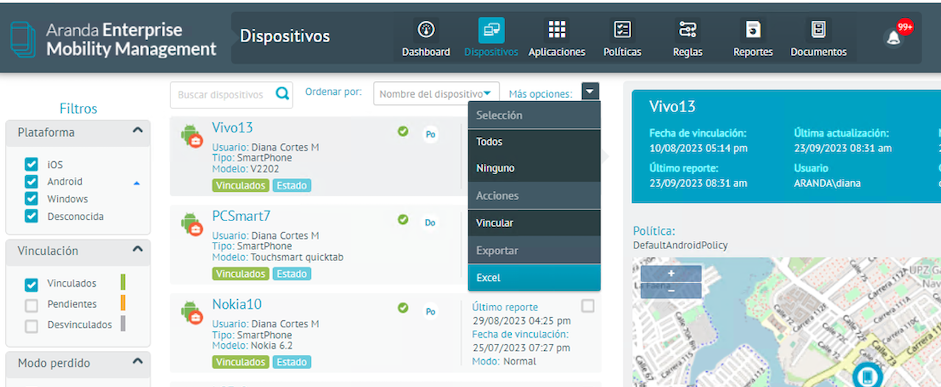Screen dimensions: 941x387
Task: Choose Todos in the selection menu
Action: point(534,142)
